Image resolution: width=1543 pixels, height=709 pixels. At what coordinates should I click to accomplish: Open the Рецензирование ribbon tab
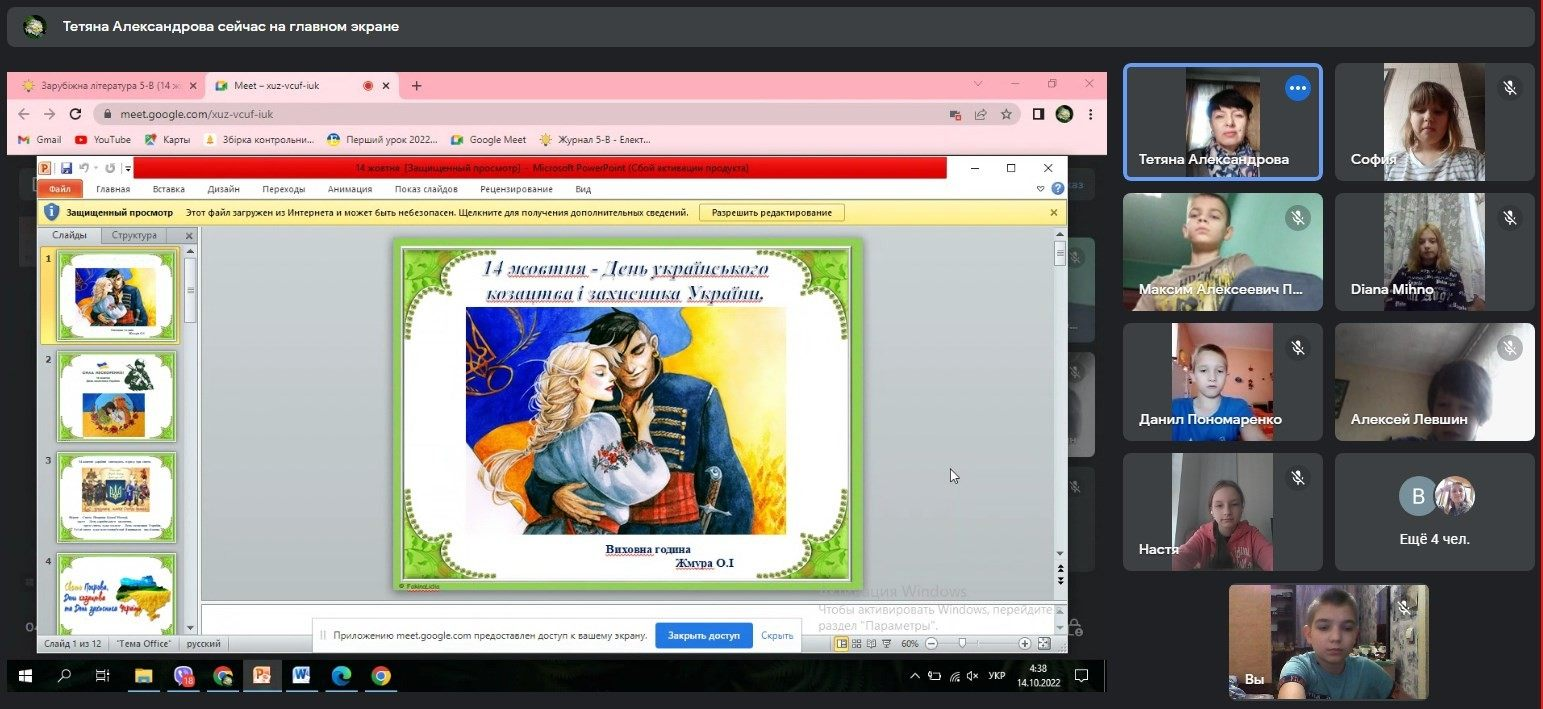click(516, 189)
